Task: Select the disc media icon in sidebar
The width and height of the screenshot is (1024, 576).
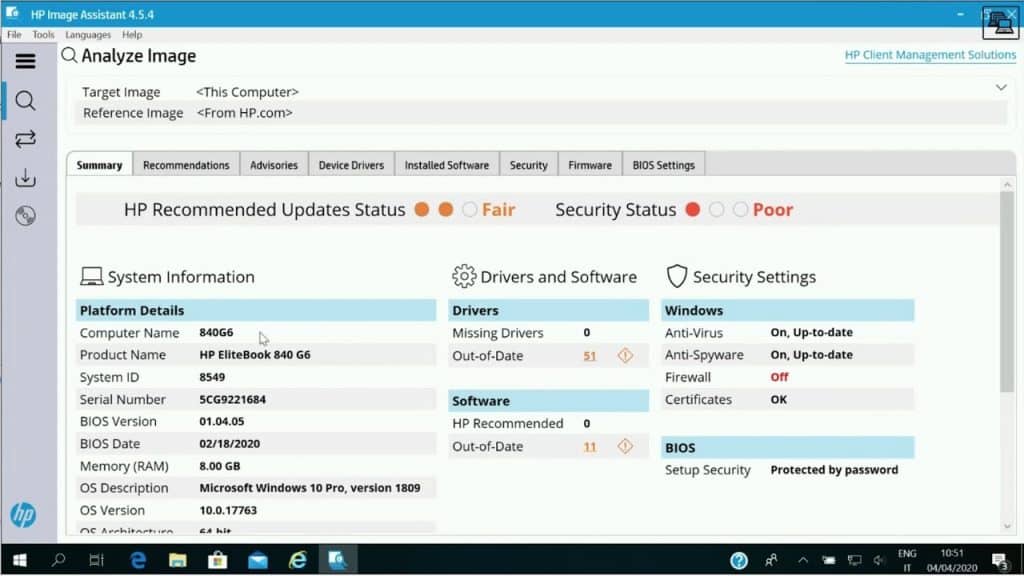Action: pos(25,216)
